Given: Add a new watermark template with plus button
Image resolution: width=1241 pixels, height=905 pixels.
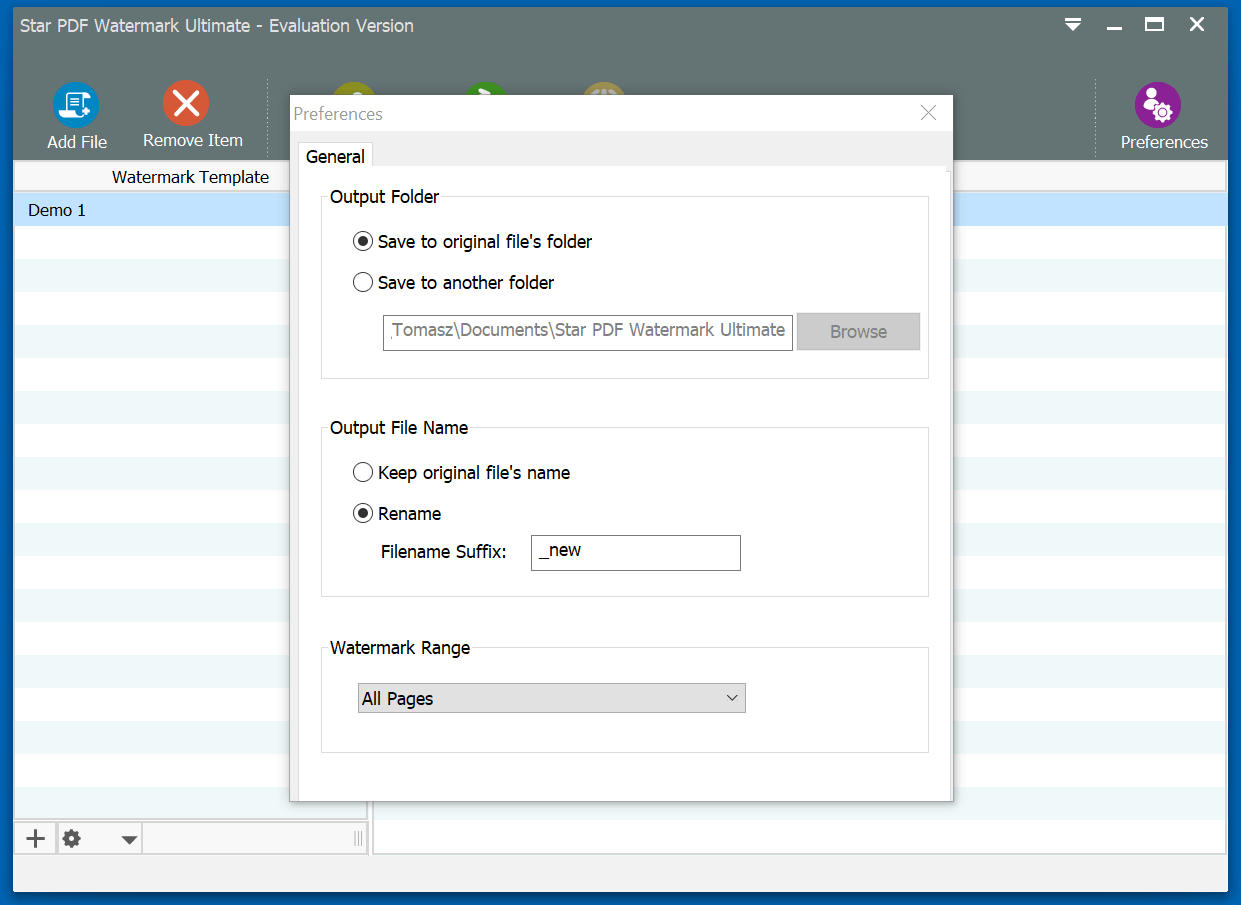Looking at the screenshot, I should tap(36, 839).
